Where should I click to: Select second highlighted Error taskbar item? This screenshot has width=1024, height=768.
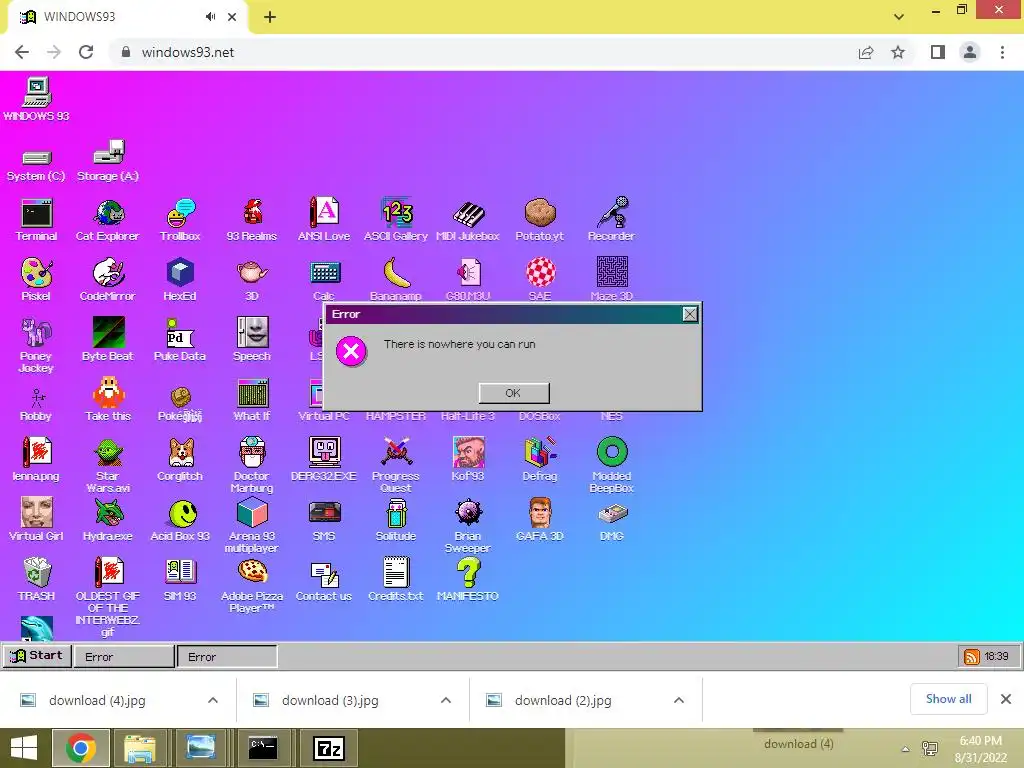[227, 657]
